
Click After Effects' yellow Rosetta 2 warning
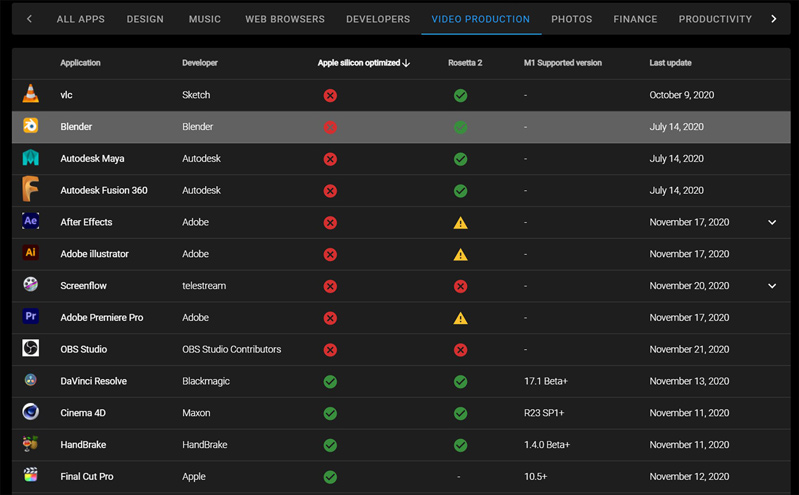point(460,223)
